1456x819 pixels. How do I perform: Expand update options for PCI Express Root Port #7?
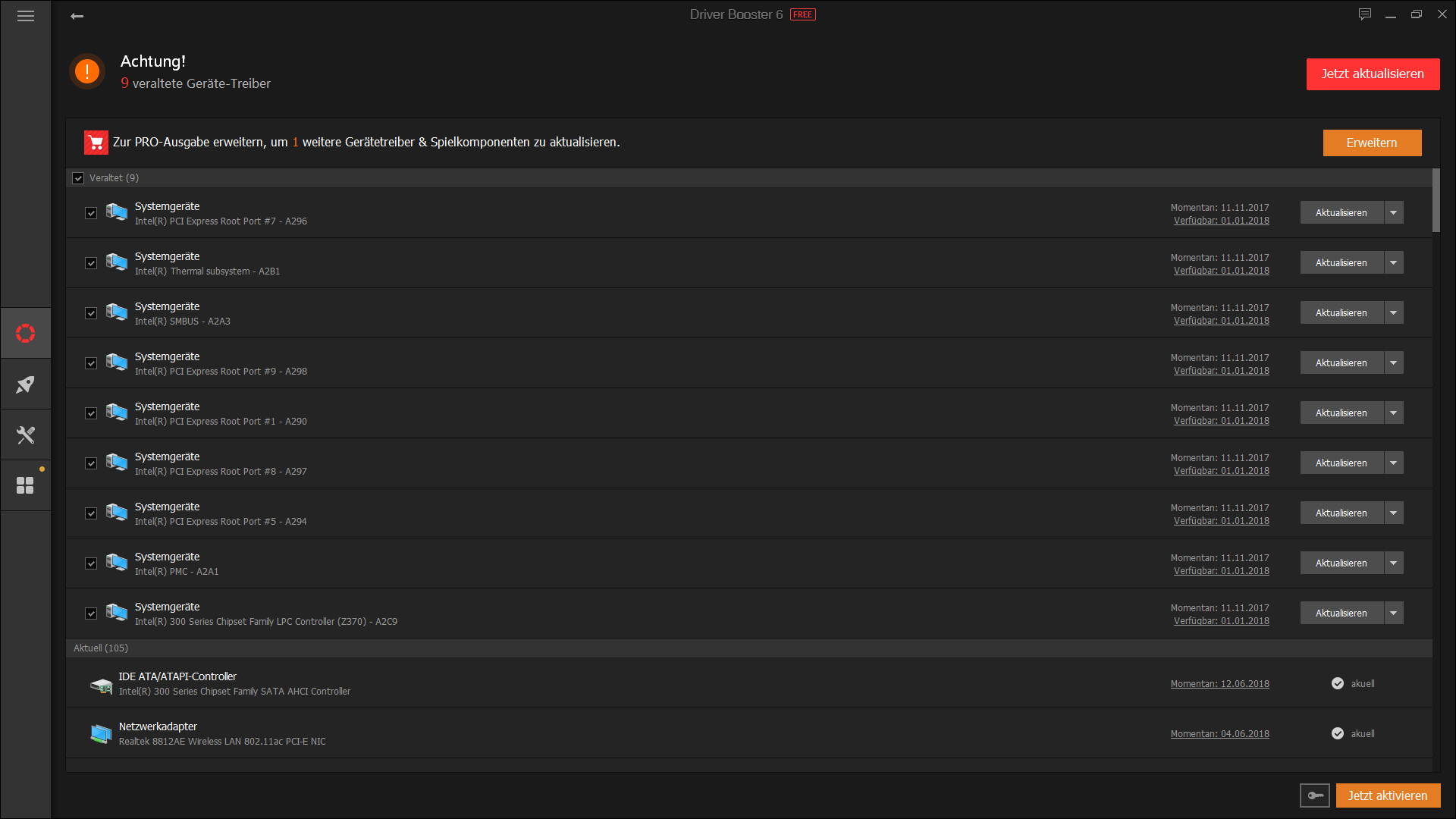tap(1393, 212)
